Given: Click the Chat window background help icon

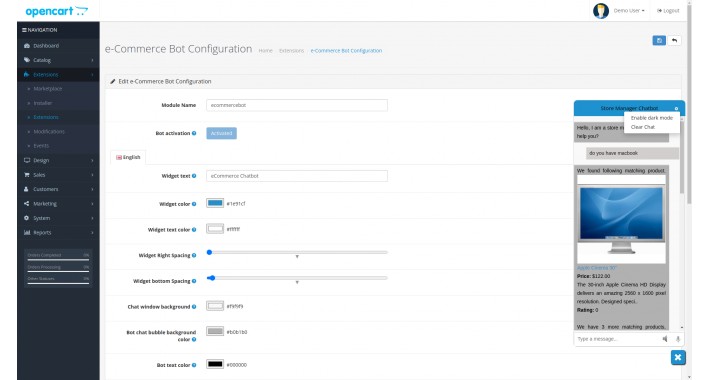Looking at the screenshot, I should coord(194,307).
